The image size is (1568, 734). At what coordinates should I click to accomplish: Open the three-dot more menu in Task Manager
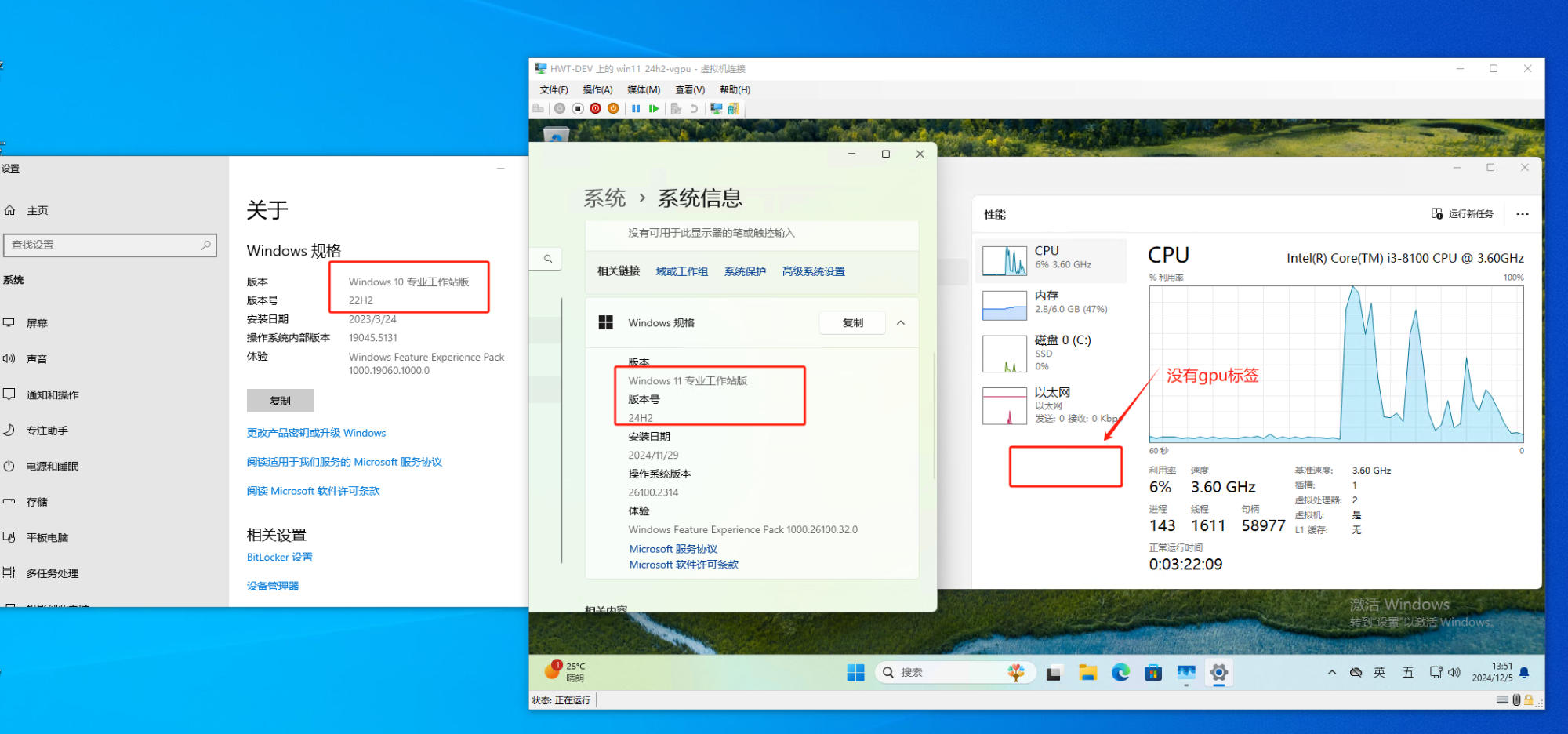[x=1523, y=213]
